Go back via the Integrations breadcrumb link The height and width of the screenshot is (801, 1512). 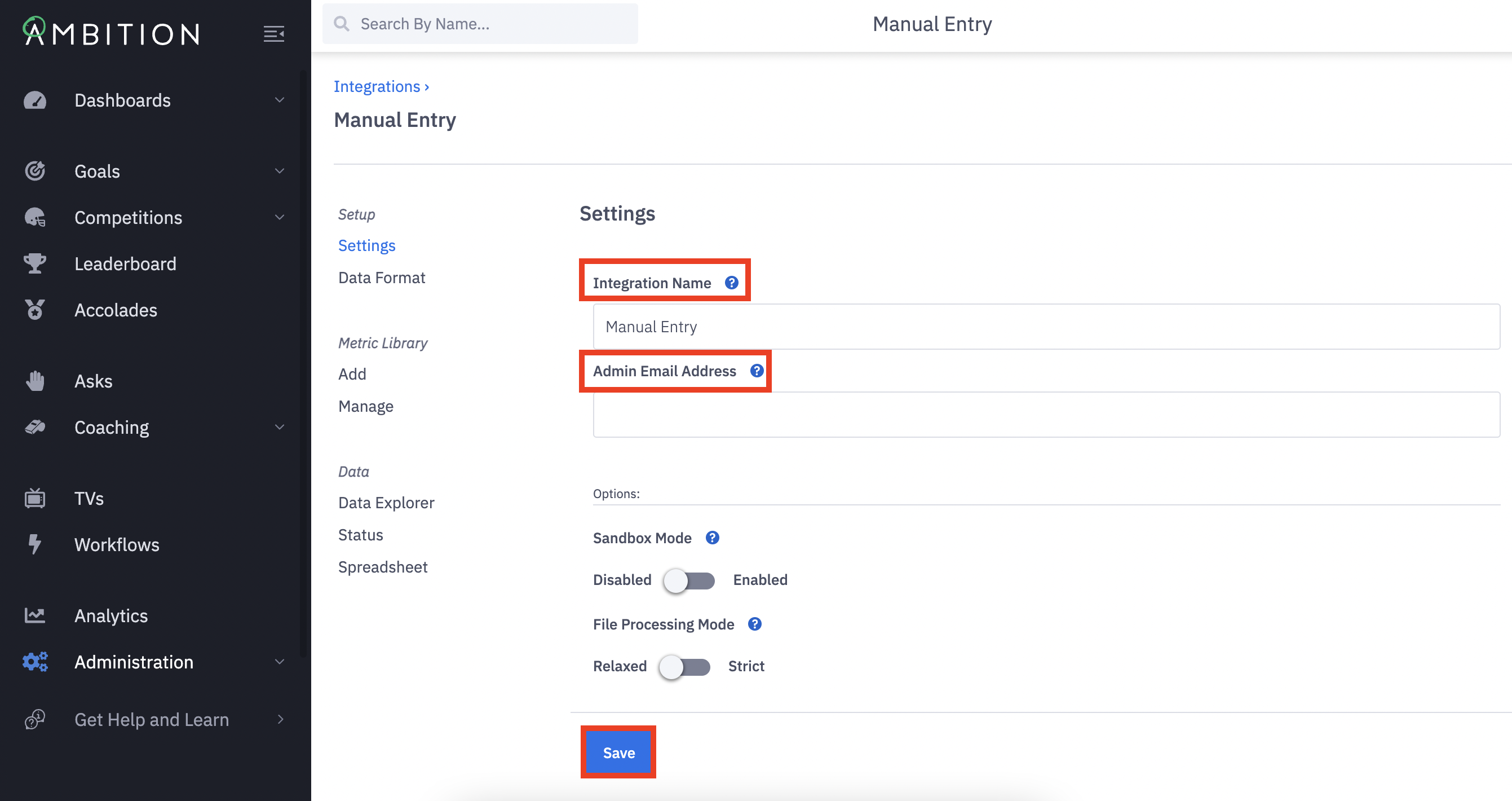coord(377,86)
